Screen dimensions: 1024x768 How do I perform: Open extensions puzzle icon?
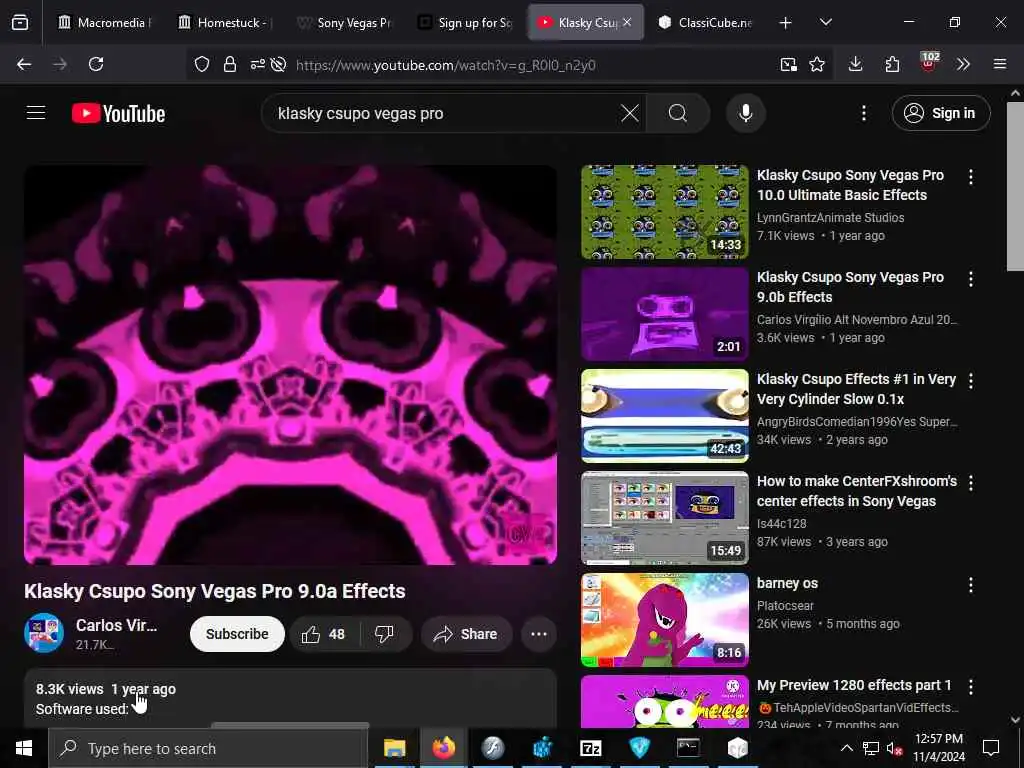(892, 64)
